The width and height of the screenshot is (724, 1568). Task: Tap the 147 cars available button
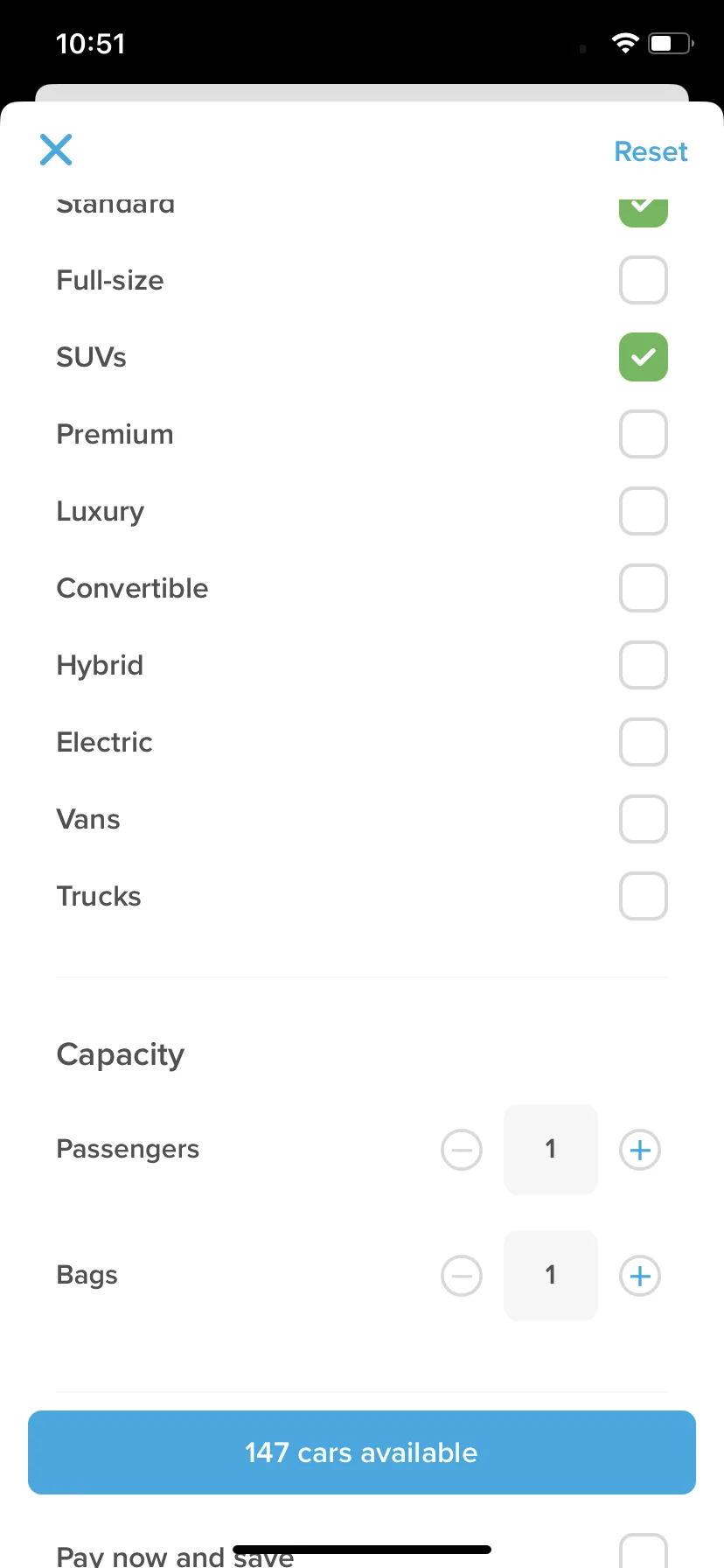click(x=362, y=1452)
